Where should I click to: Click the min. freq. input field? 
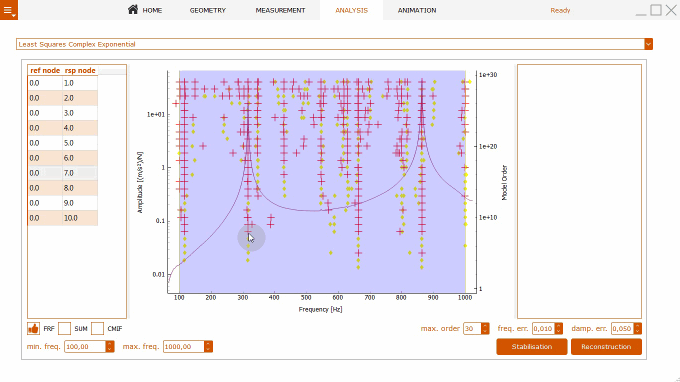[x=85, y=346]
